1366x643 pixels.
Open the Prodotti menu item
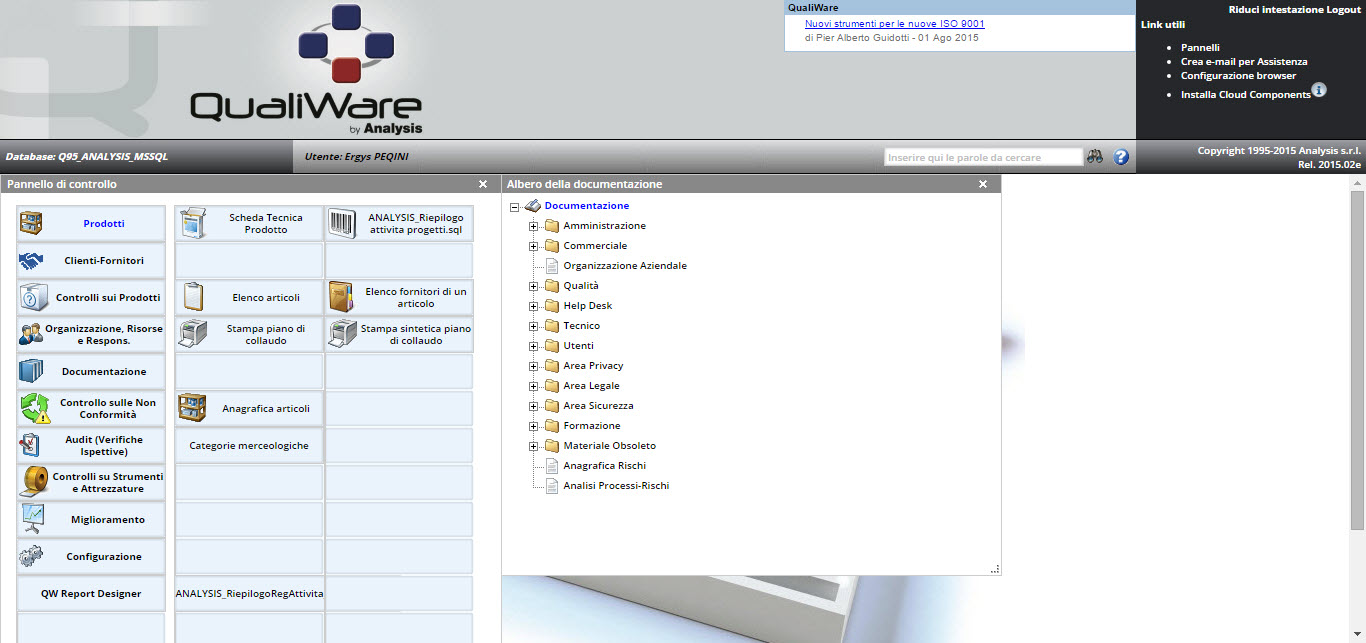click(103, 224)
